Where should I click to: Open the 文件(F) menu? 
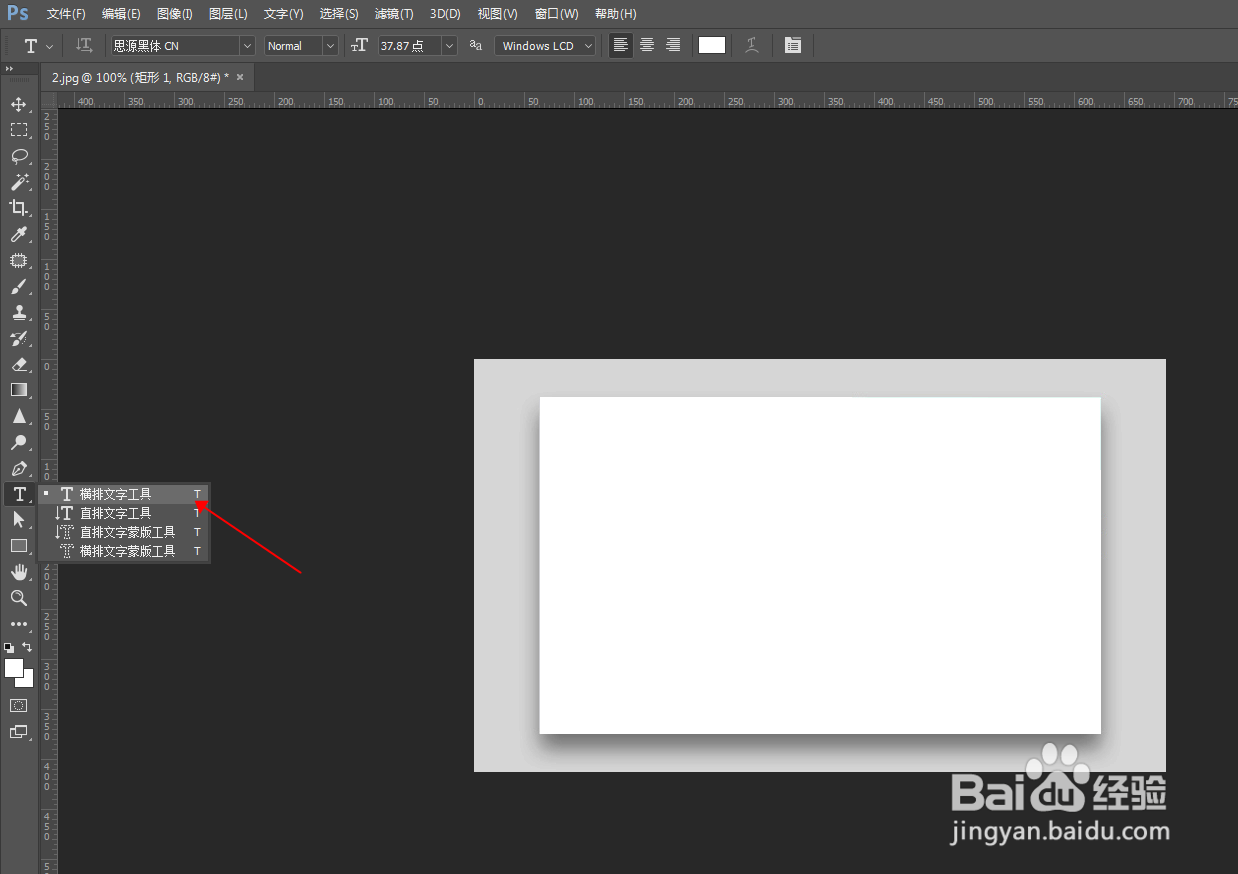tap(66, 14)
